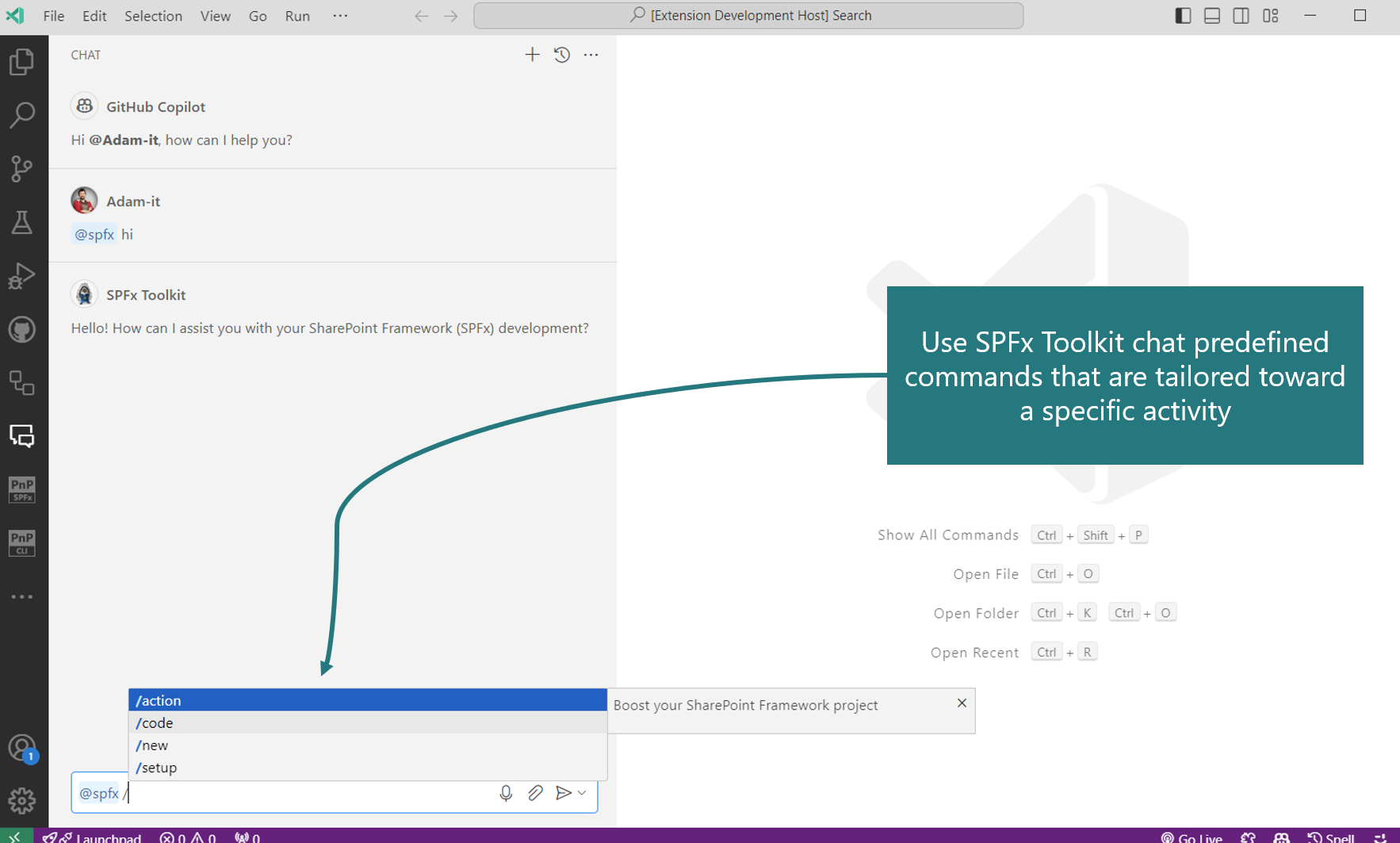
Task: Click Spell checker status item
Action: 1331,837
